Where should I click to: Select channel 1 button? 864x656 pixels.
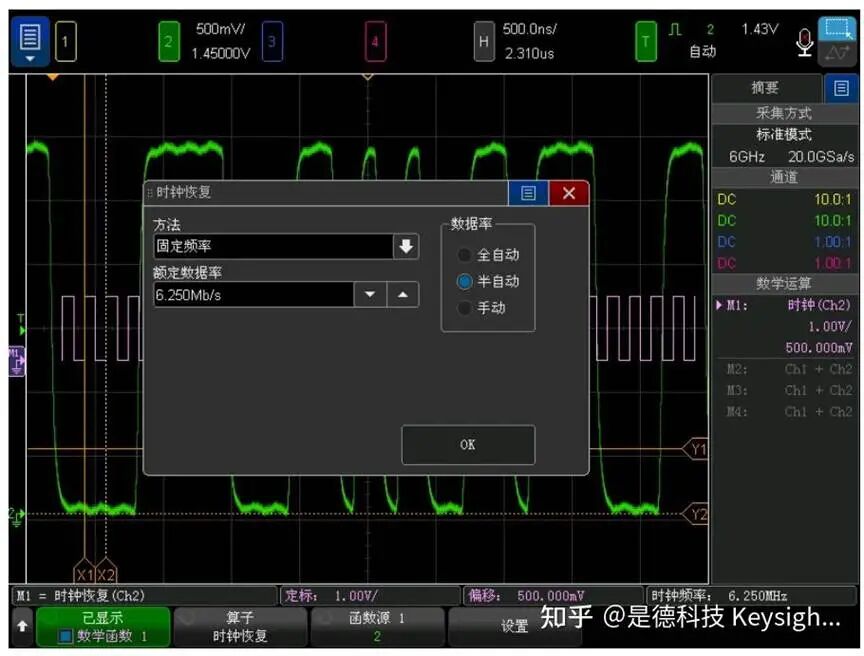click(66, 41)
